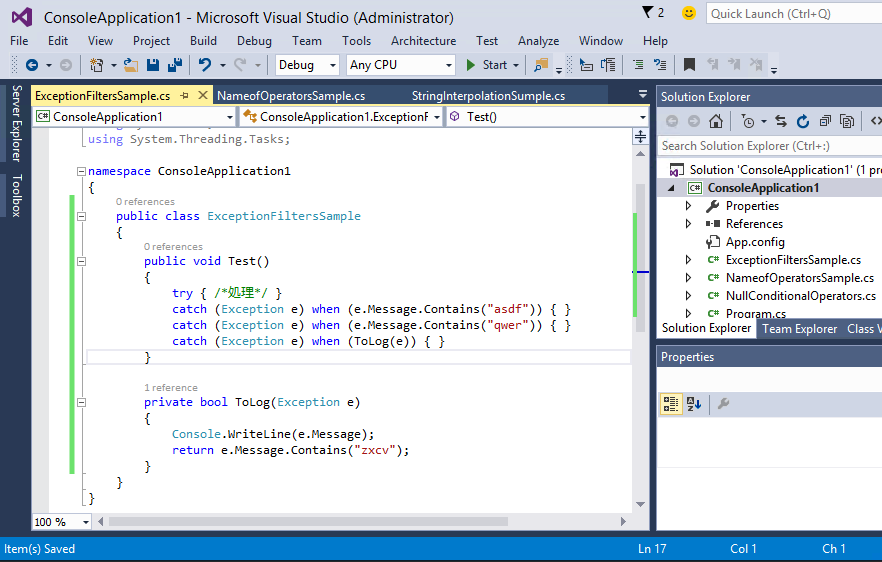882x562 pixels.
Task: Click Property Pages wrench icon in Properties
Action: pos(723,404)
